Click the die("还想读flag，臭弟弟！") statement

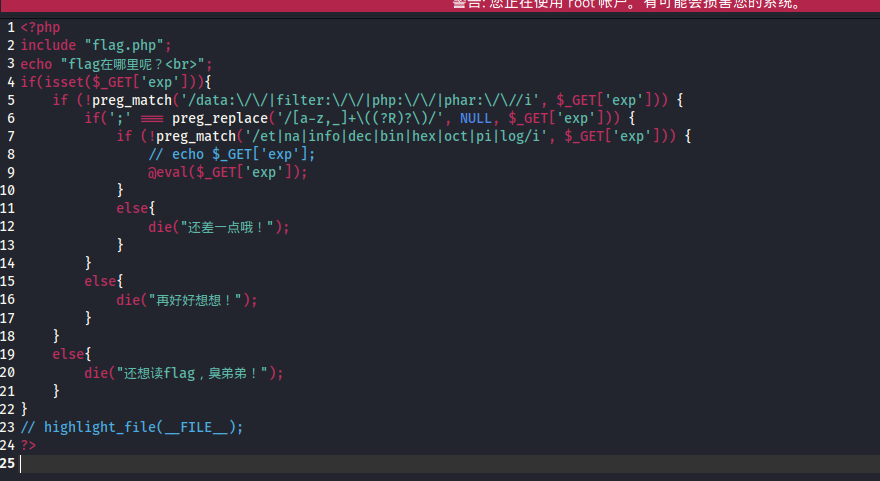(x=184, y=372)
